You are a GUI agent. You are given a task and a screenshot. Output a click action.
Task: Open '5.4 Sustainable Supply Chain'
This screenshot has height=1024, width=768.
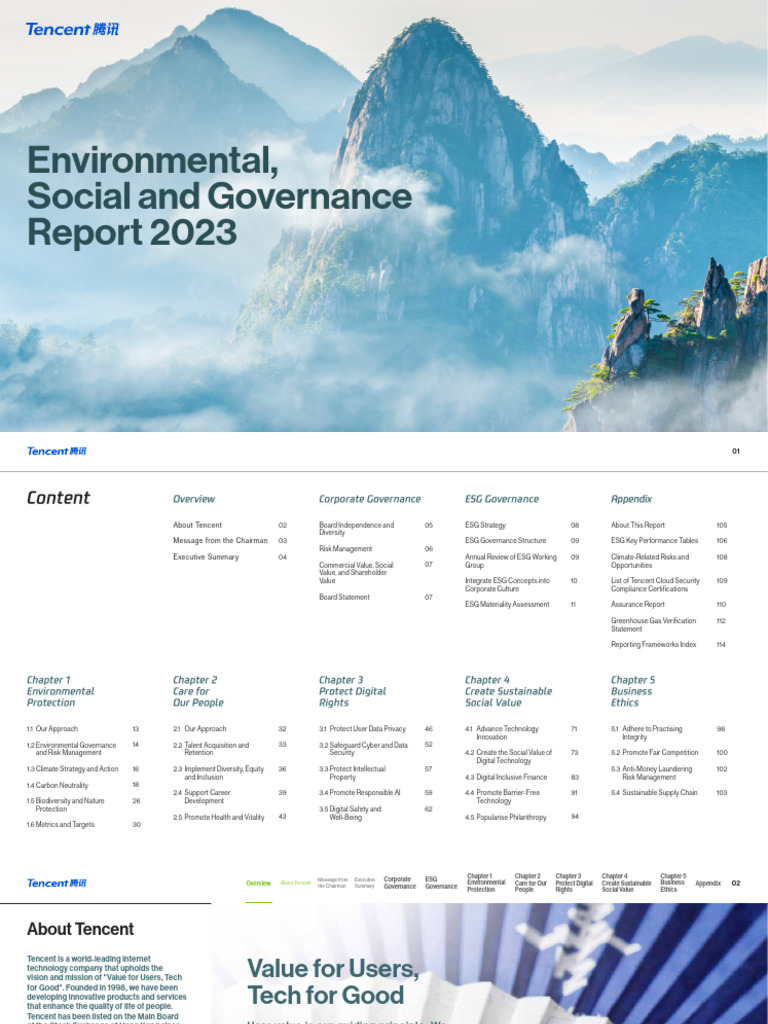(654, 793)
